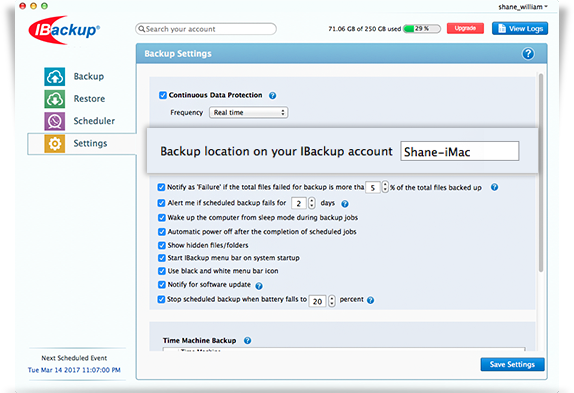Open help icon in Backup Settings header

pos(528,54)
